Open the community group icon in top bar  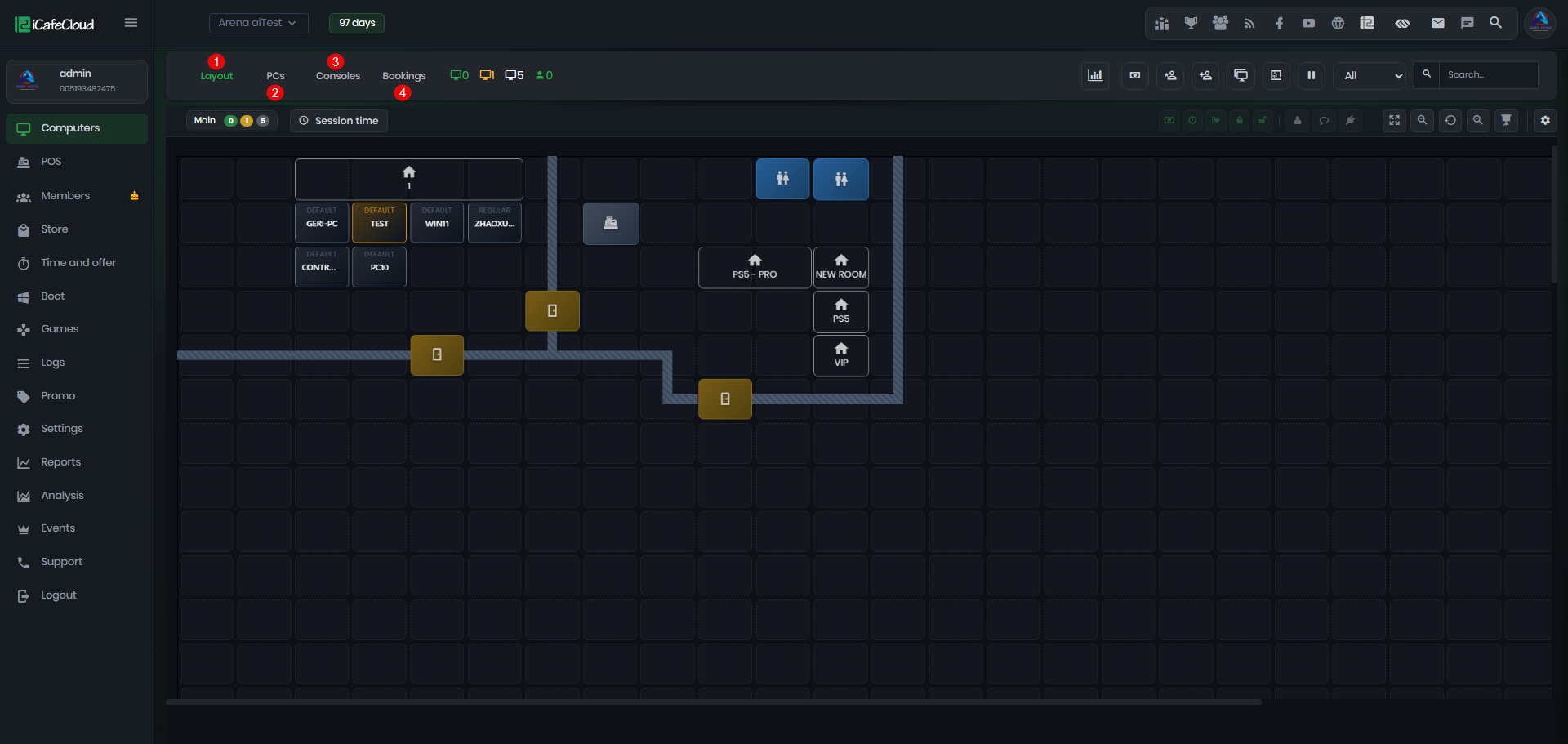1221,24
